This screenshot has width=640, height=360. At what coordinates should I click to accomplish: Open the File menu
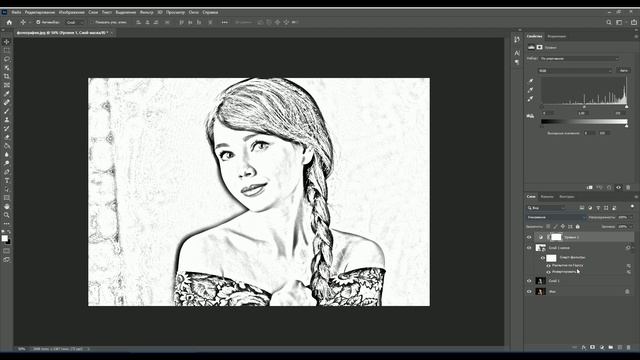16,12
